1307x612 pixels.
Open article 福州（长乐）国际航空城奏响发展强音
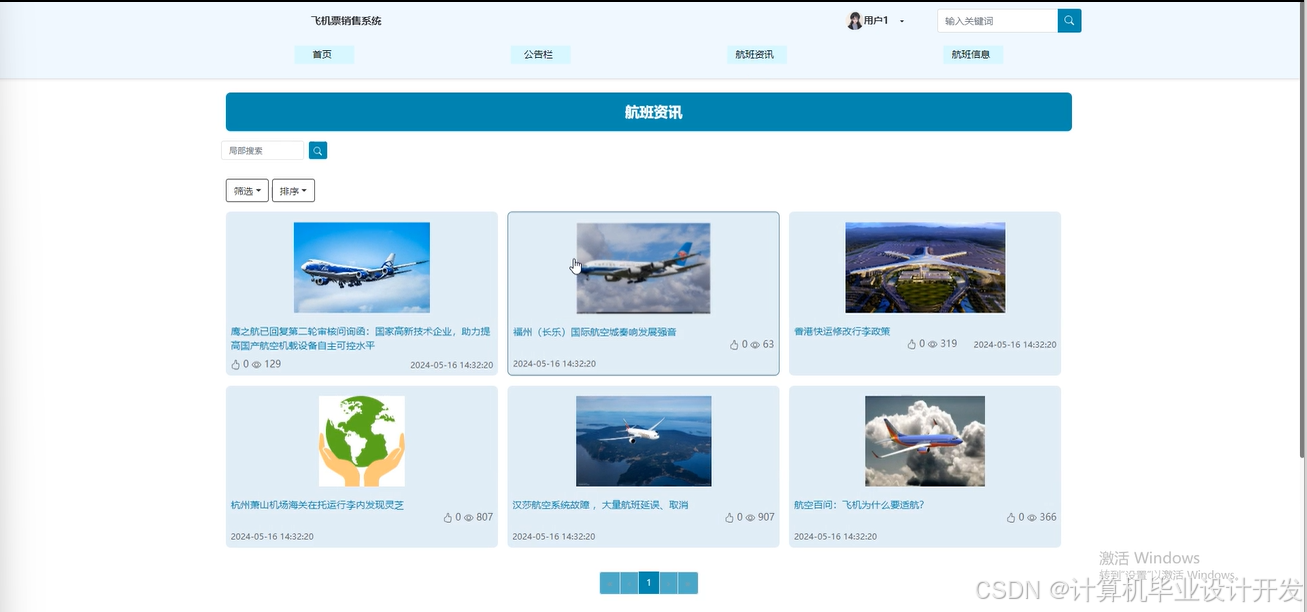[x=594, y=332]
